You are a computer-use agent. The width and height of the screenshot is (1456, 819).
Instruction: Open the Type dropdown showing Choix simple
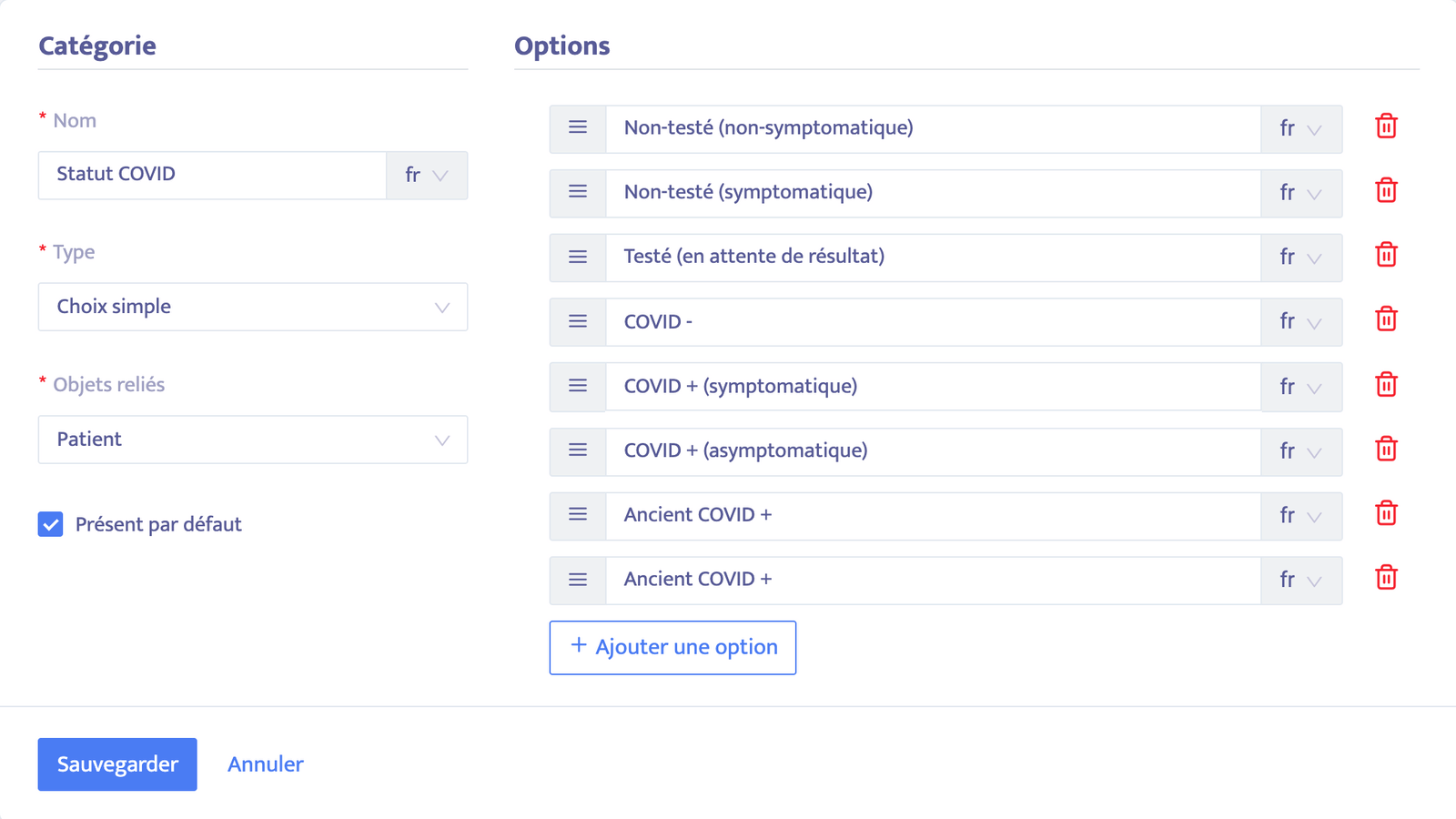[x=253, y=307]
